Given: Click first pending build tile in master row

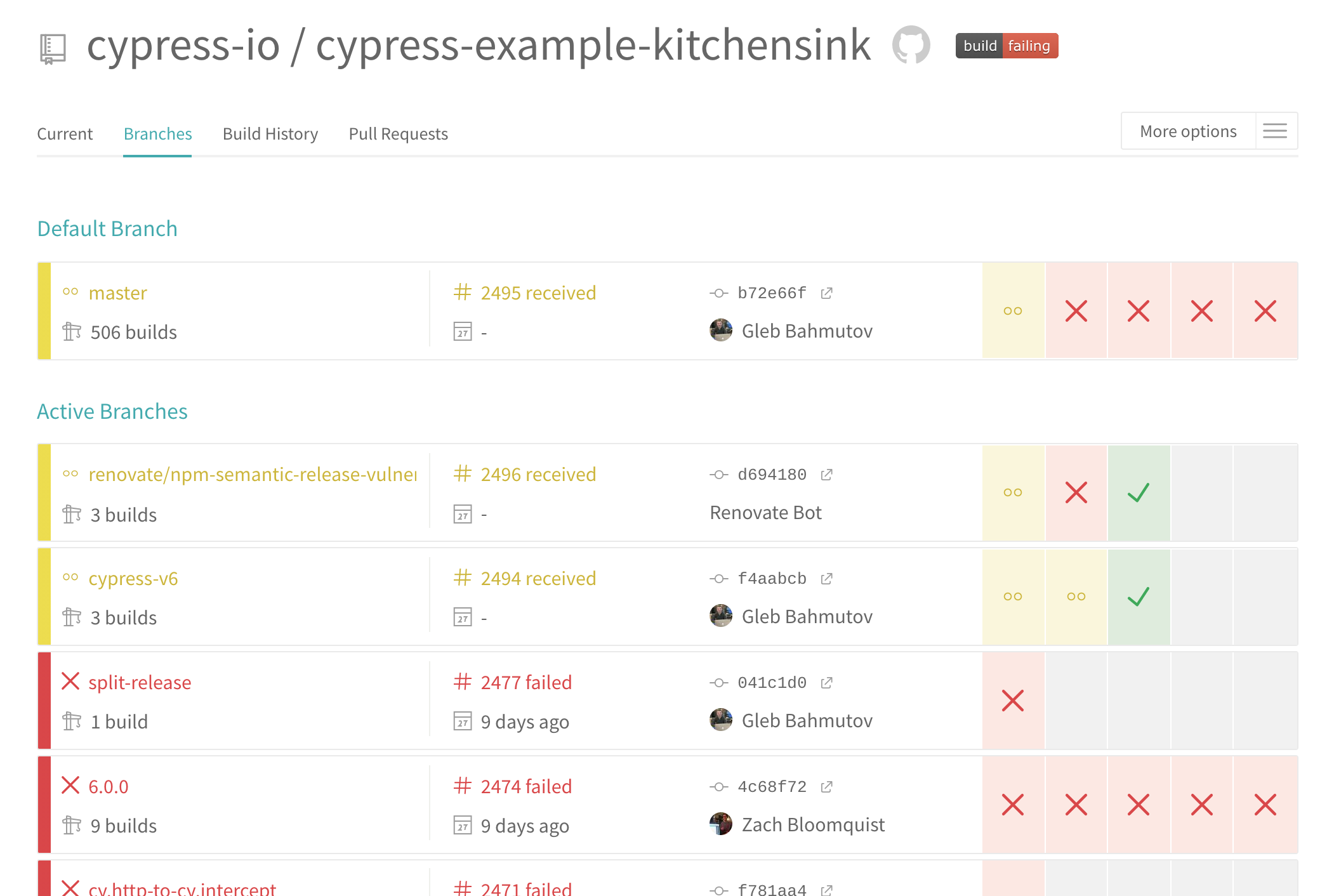Looking at the screenshot, I should [x=1013, y=311].
